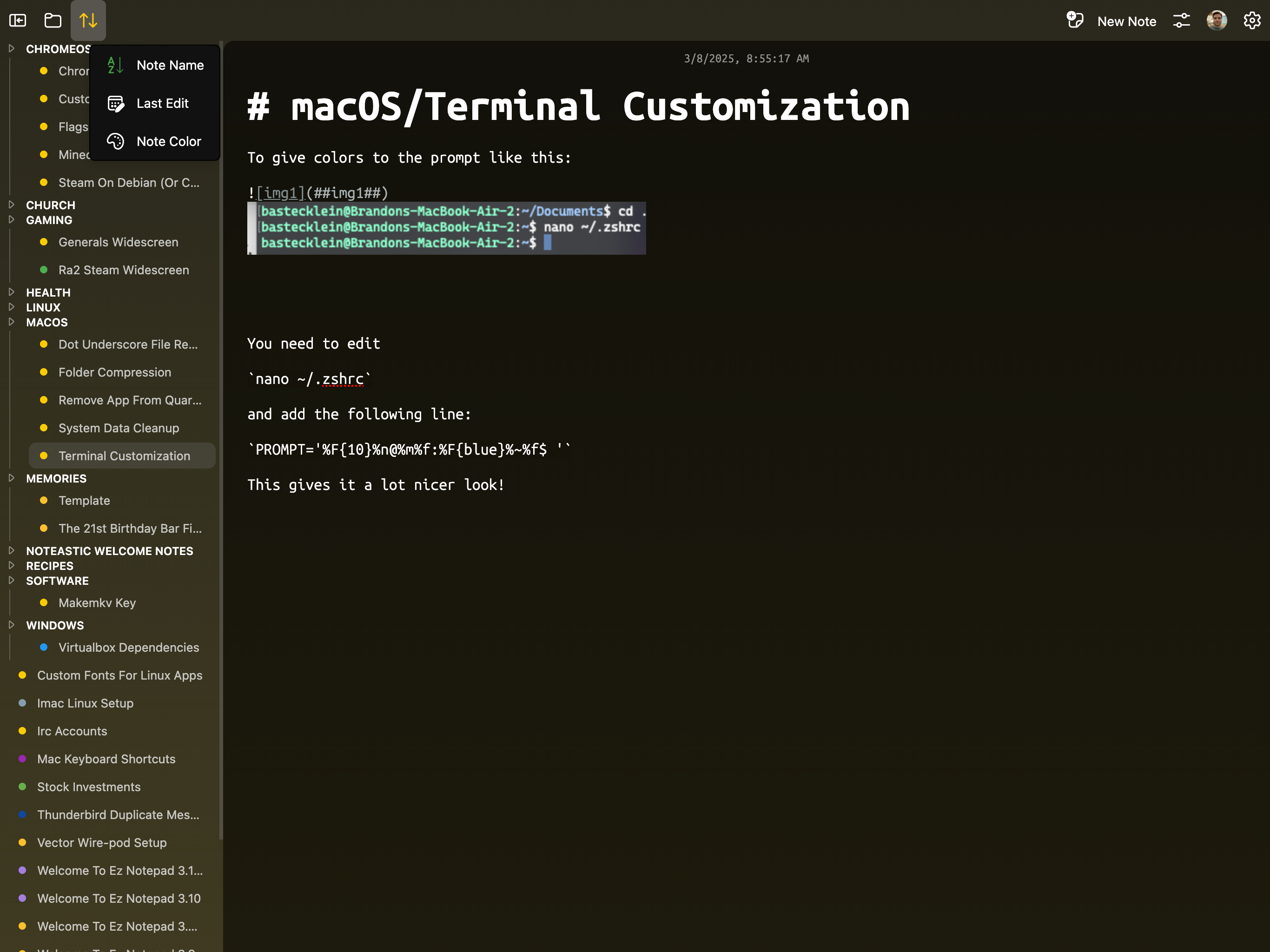Collapse the HEALTH folder

[x=11, y=291]
